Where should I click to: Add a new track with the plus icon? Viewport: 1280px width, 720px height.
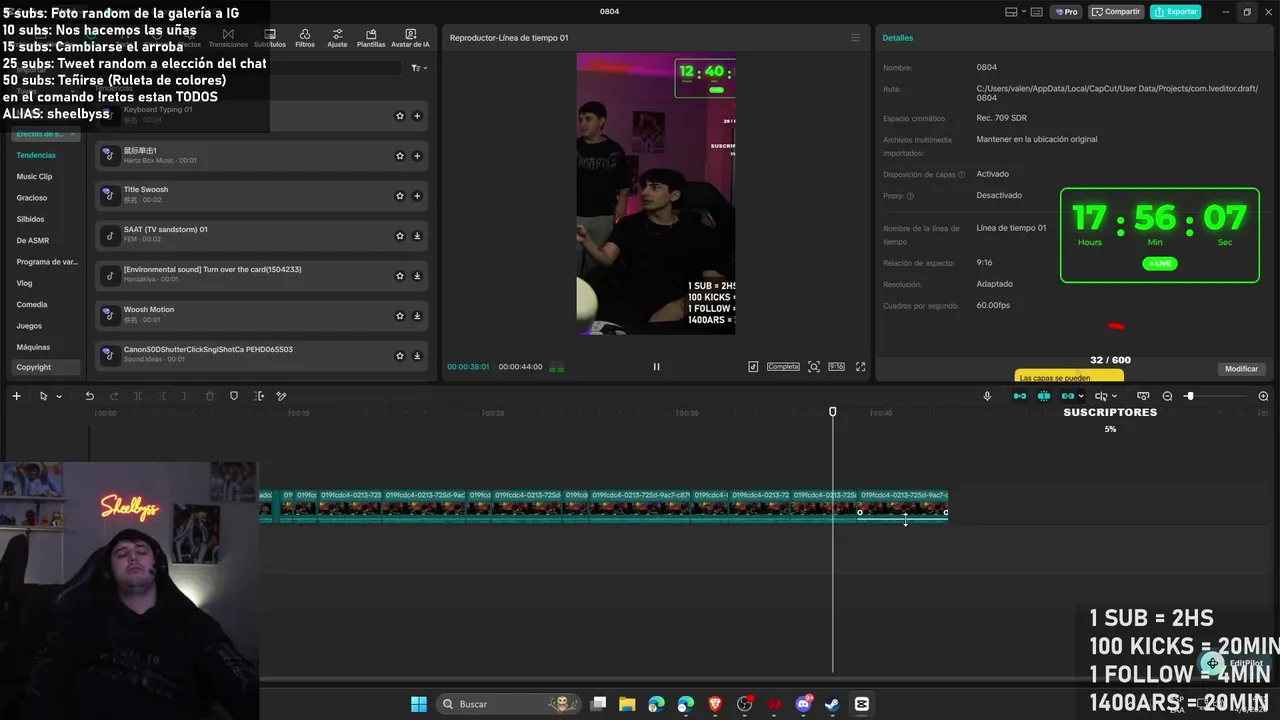point(16,396)
